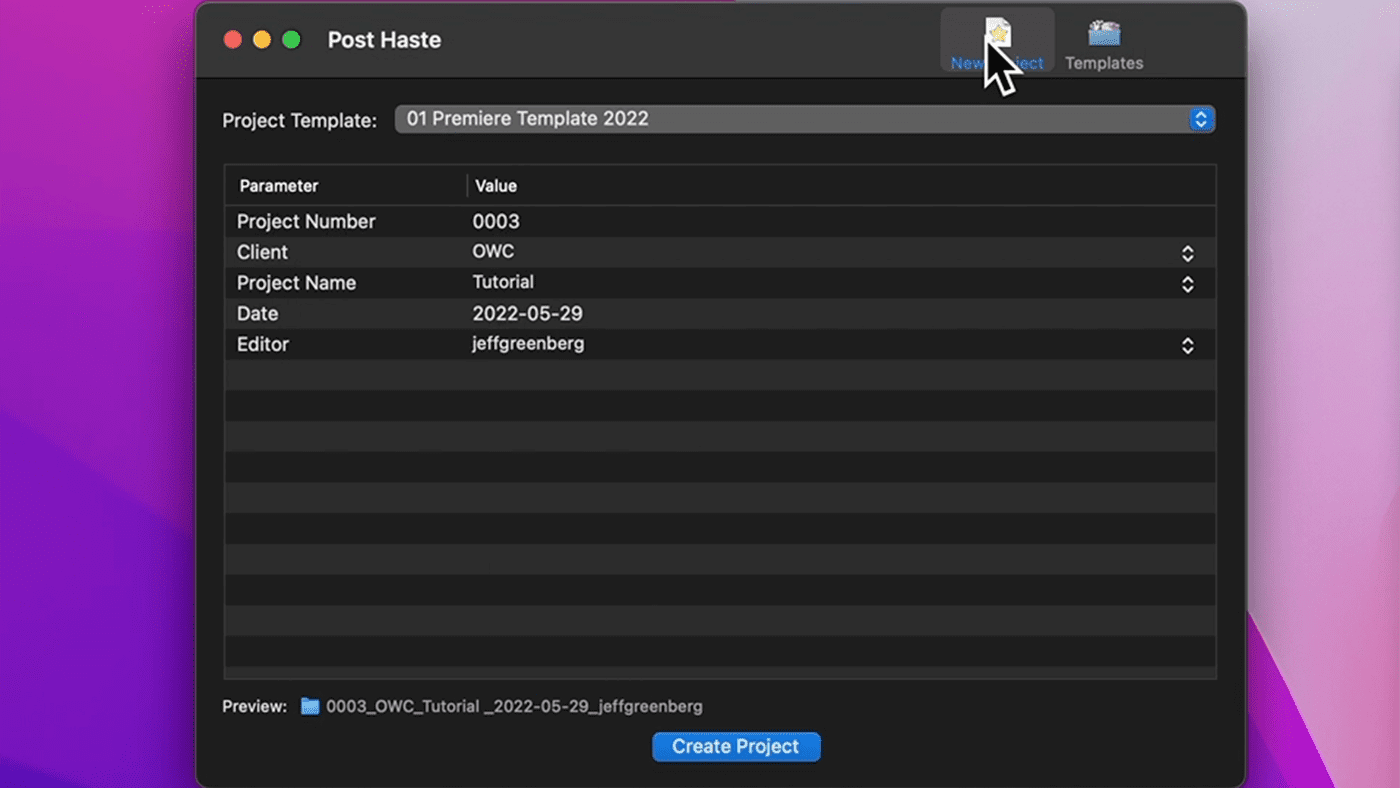Click the Value column header

(496, 186)
